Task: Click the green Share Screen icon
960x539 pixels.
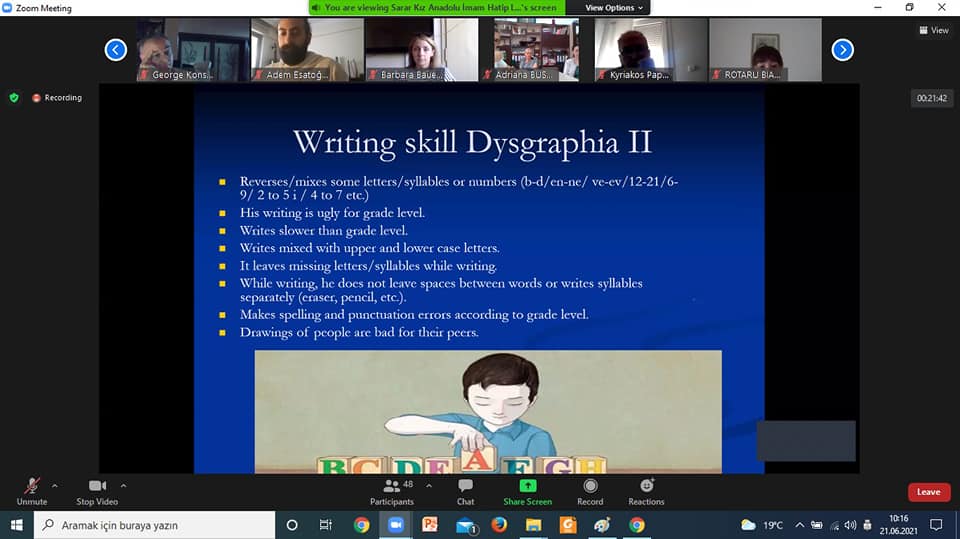Action: [x=527, y=486]
